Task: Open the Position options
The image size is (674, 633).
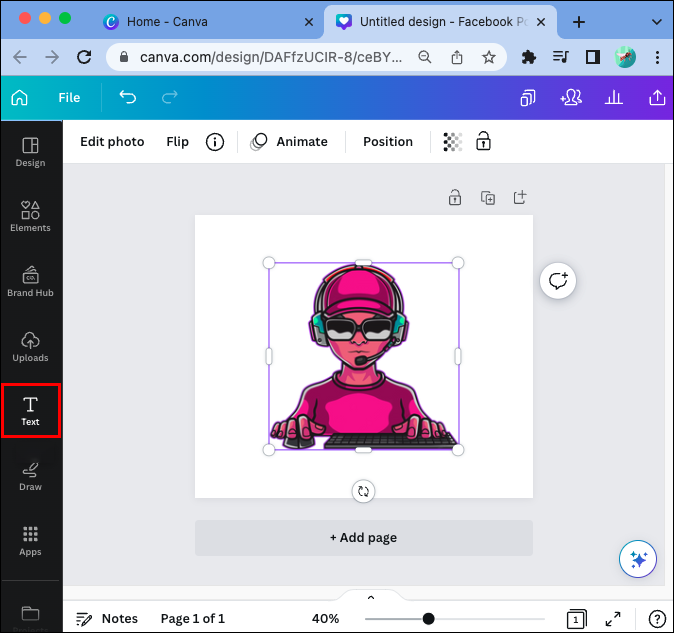Action: coord(388,141)
